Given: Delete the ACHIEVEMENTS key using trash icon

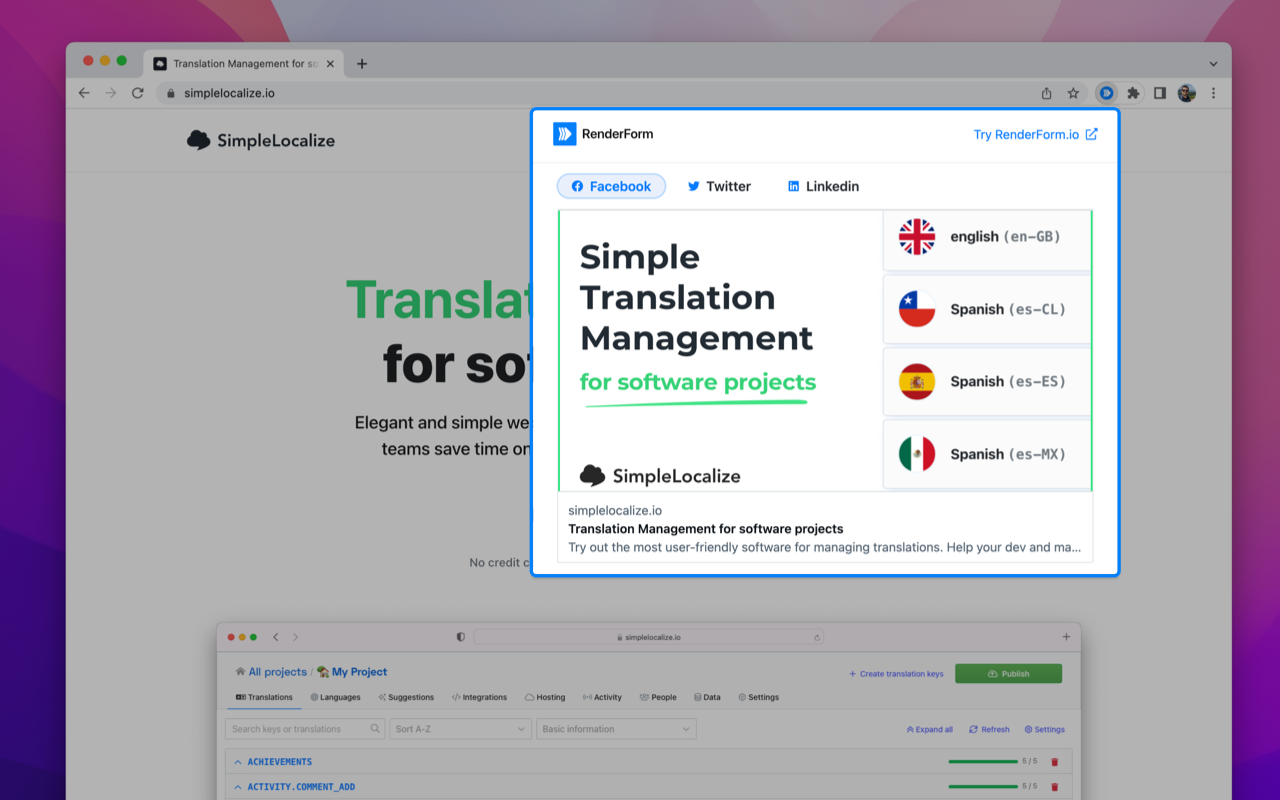Looking at the screenshot, I should [1054, 761].
